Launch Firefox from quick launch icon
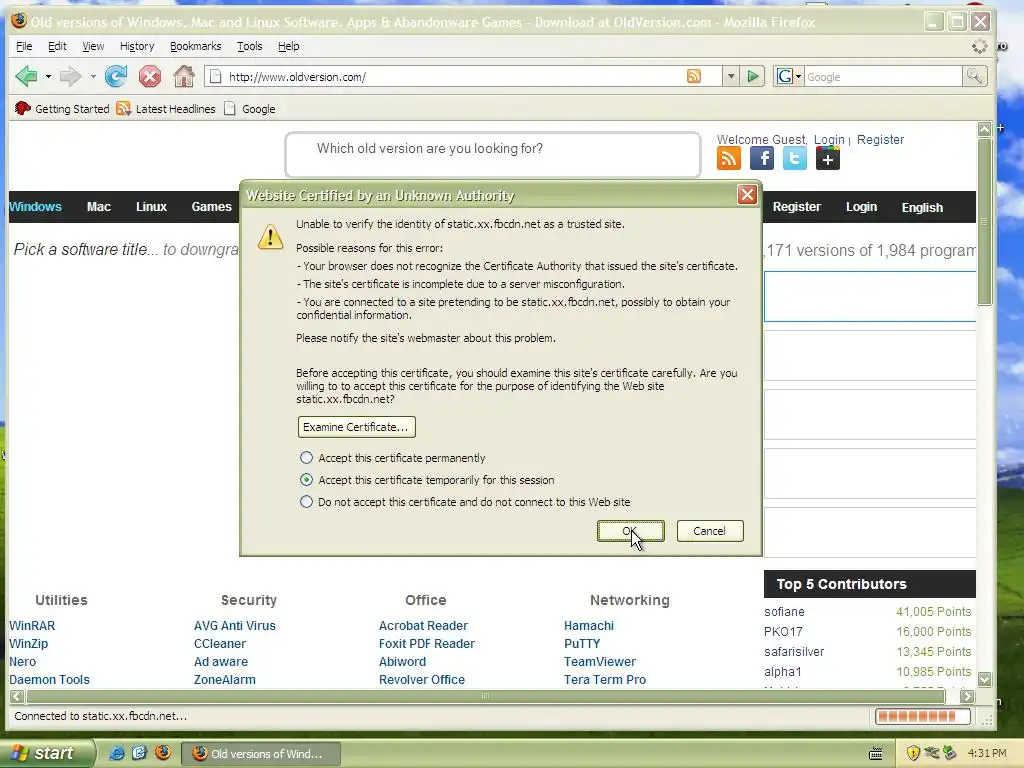This screenshot has width=1024, height=768. click(x=163, y=753)
